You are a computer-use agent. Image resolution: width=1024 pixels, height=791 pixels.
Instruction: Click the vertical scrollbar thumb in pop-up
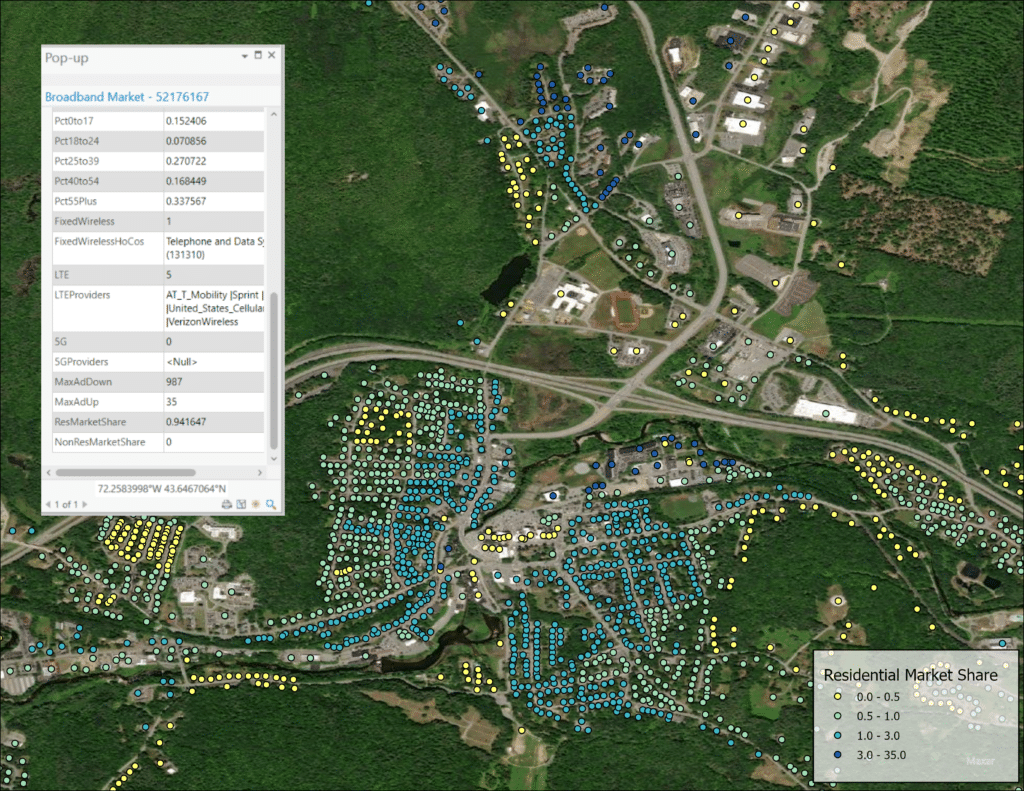pyautogui.click(x=274, y=370)
